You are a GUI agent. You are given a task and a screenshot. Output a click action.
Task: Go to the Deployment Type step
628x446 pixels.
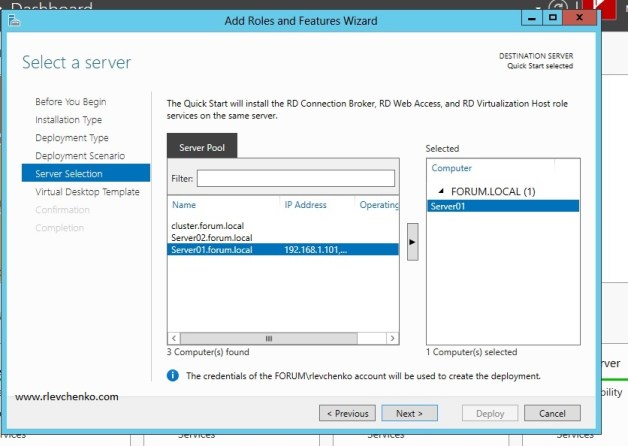point(71,138)
